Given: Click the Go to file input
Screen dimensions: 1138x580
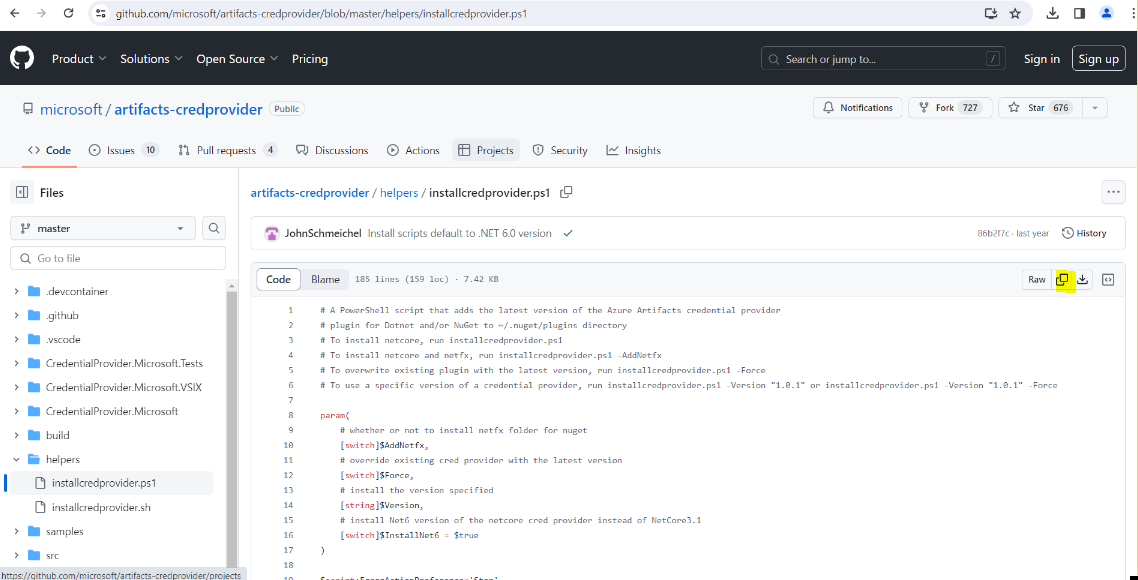Looking at the screenshot, I should point(118,258).
